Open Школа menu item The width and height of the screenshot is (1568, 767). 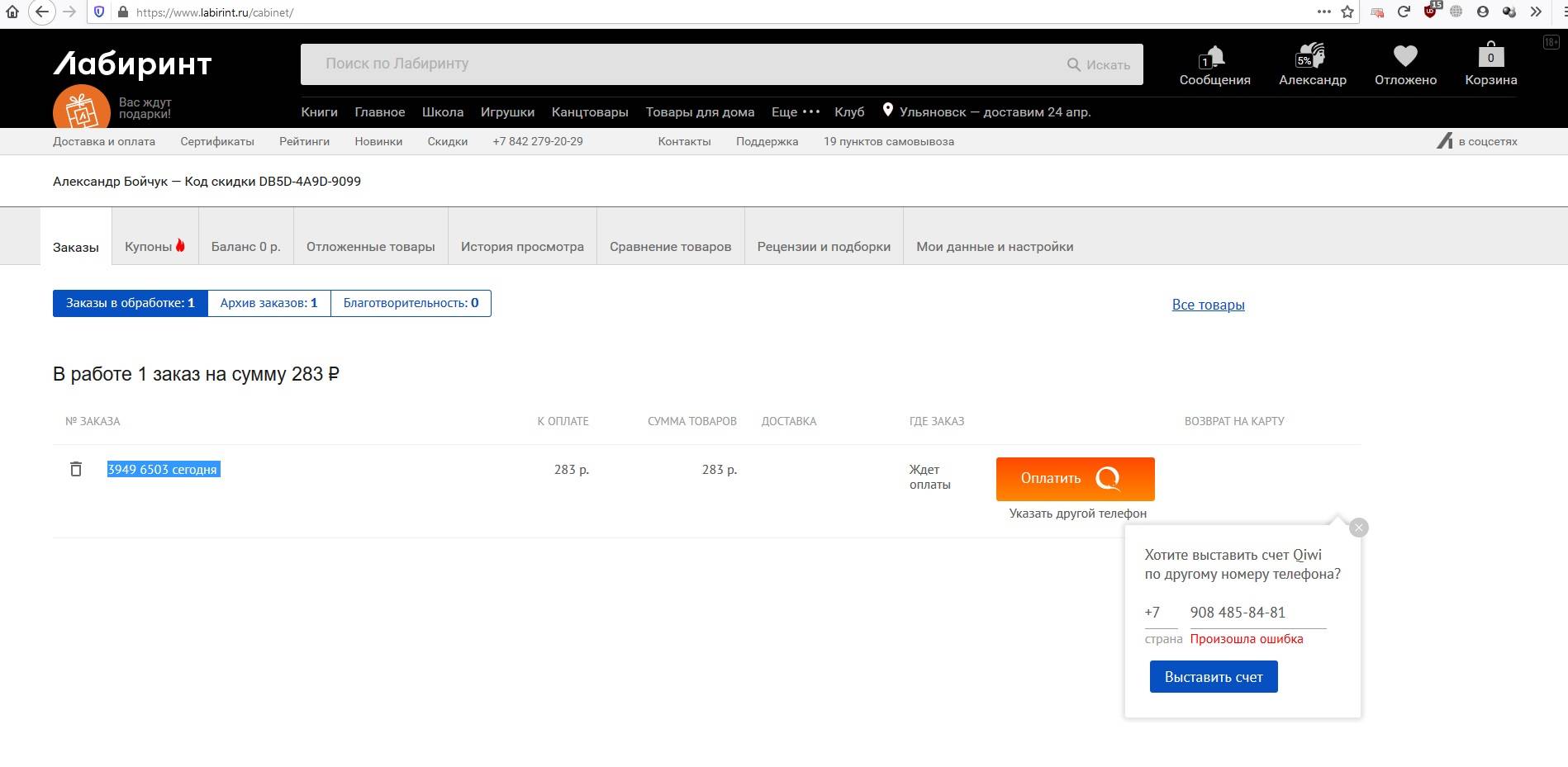(443, 111)
